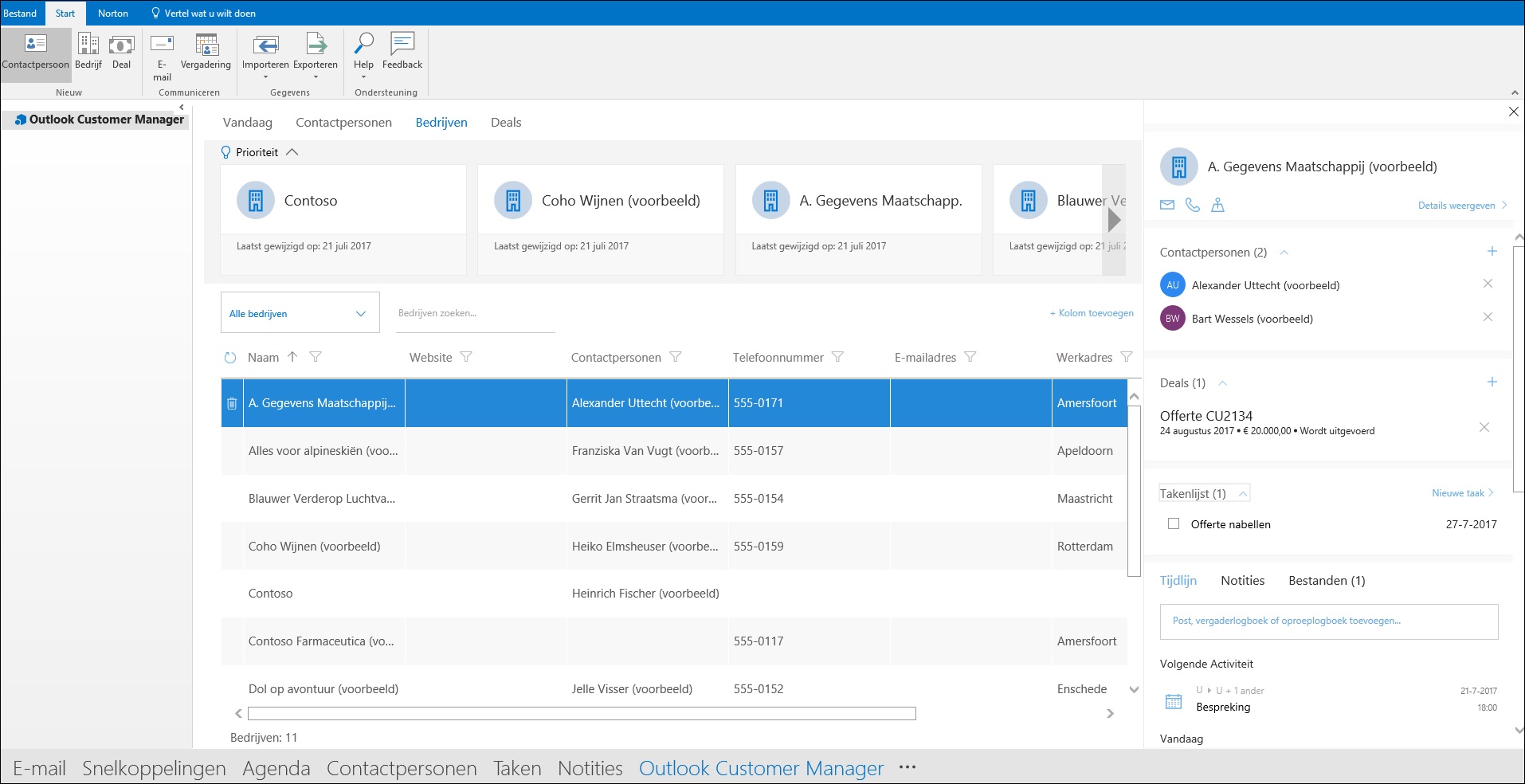This screenshot has width=1525, height=784.
Task: Remove Bart Wessels from company
Action: [x=1488, y=317]
